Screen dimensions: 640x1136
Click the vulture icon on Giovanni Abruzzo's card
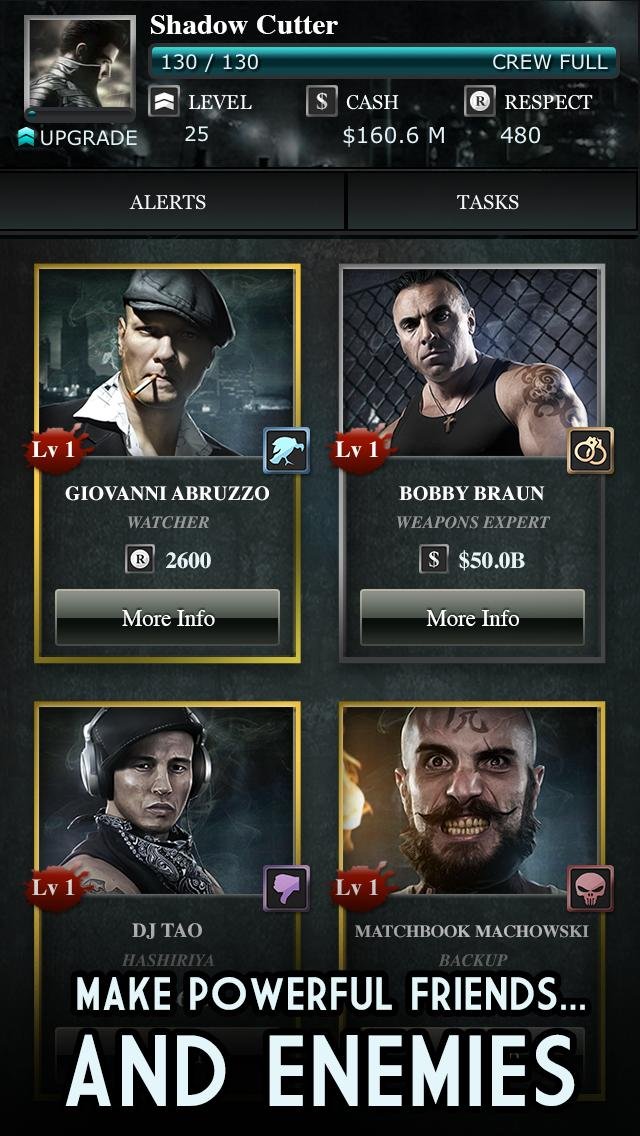tap(286, 450)
